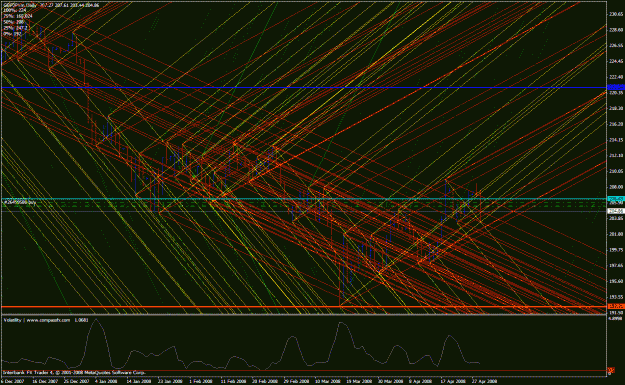The height and width of the screenshot is (385, 625).
Task: Click the Interbank FX Trader copyright text
Action: (74, 373)
